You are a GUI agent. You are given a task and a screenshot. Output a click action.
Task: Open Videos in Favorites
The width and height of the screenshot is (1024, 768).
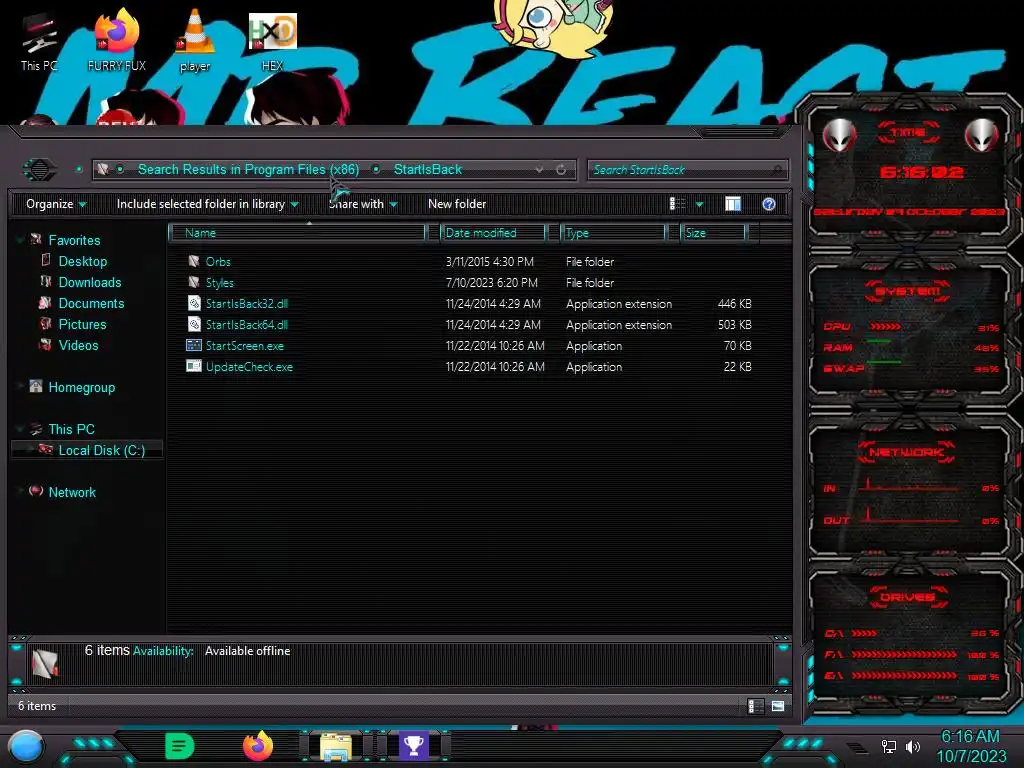coord(78,345)
